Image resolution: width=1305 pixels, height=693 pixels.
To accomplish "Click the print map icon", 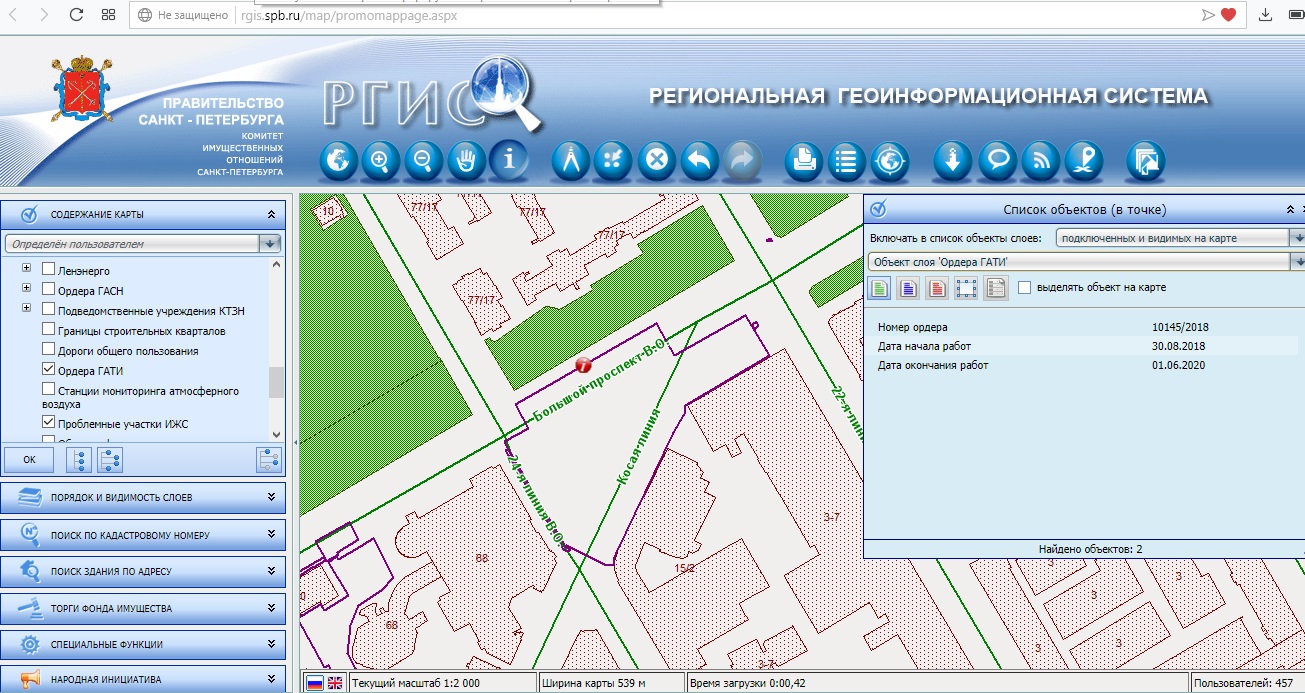I will [x=803, y=160].
